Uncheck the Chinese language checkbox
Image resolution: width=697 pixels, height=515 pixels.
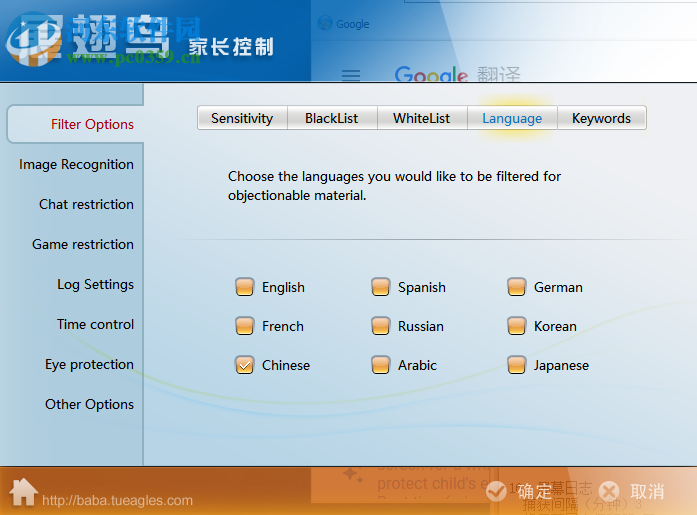(x=244, y=365)
